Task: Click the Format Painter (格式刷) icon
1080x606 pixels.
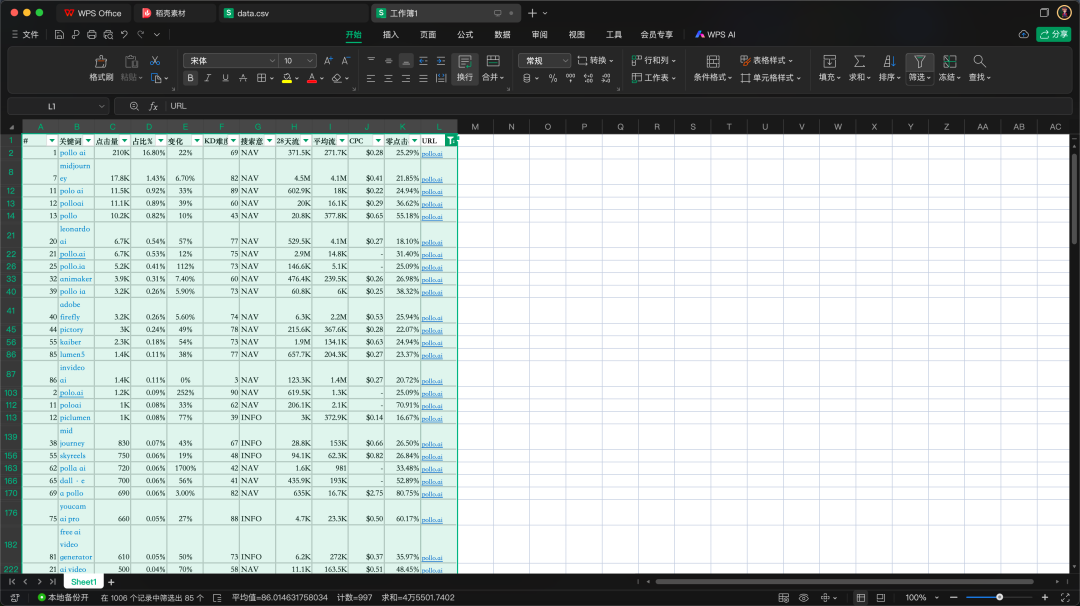Action: [x=101, y=62]
